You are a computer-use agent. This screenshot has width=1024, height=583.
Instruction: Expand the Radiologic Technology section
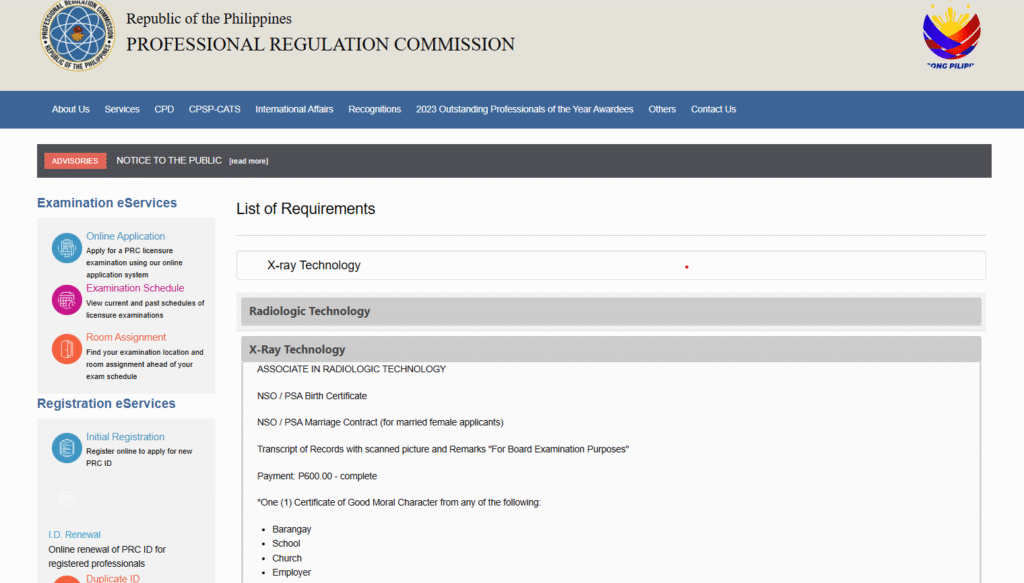pyautogui.click(x=611, y=311)
